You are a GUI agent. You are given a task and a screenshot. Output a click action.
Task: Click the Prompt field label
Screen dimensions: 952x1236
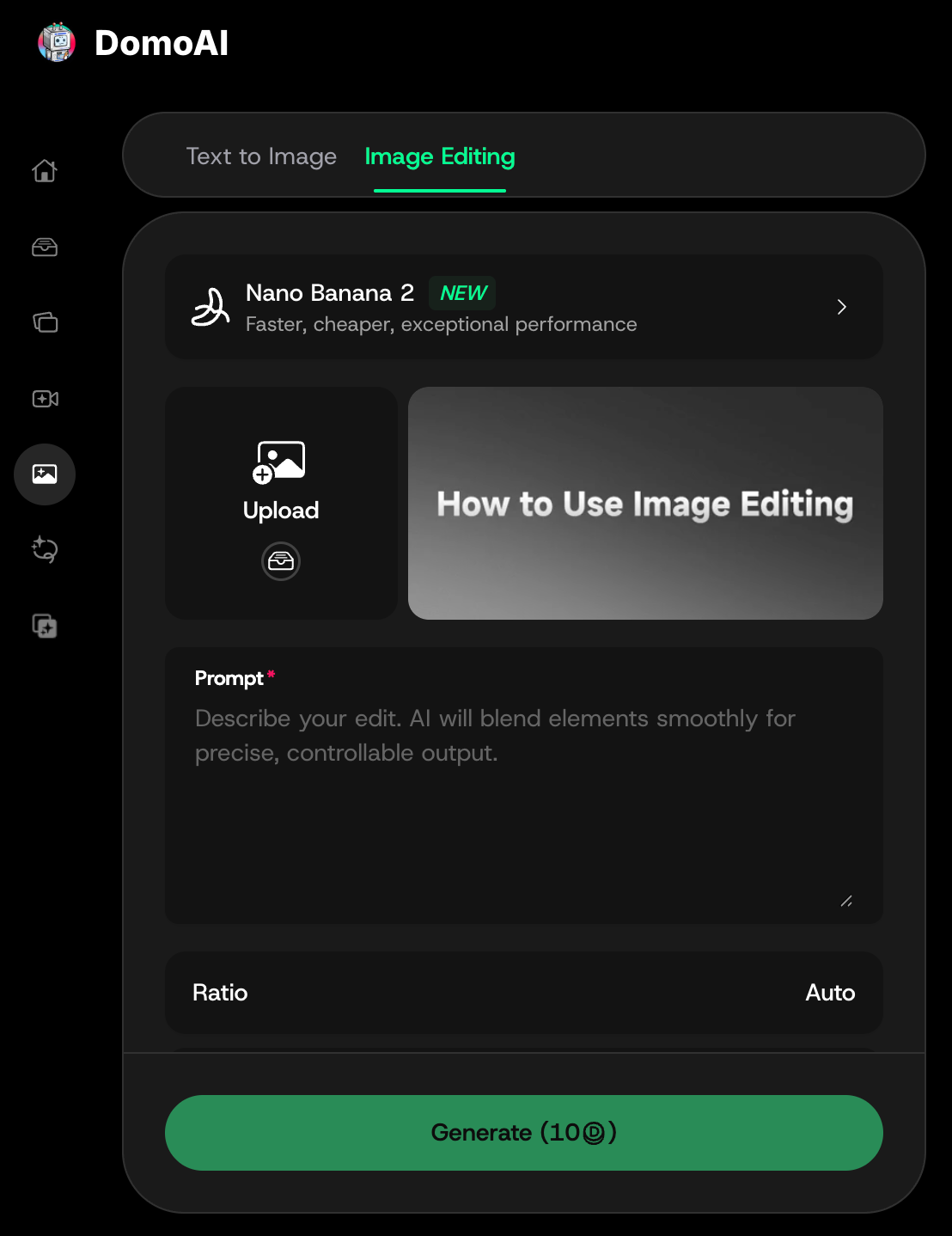(229, 678)
